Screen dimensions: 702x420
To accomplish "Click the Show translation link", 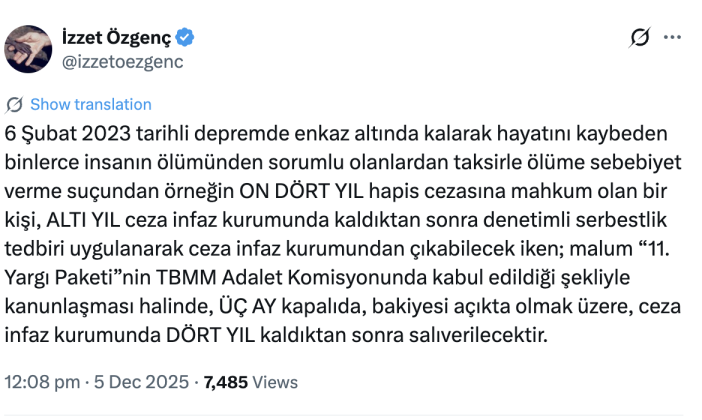I will (x=91, y=104).
